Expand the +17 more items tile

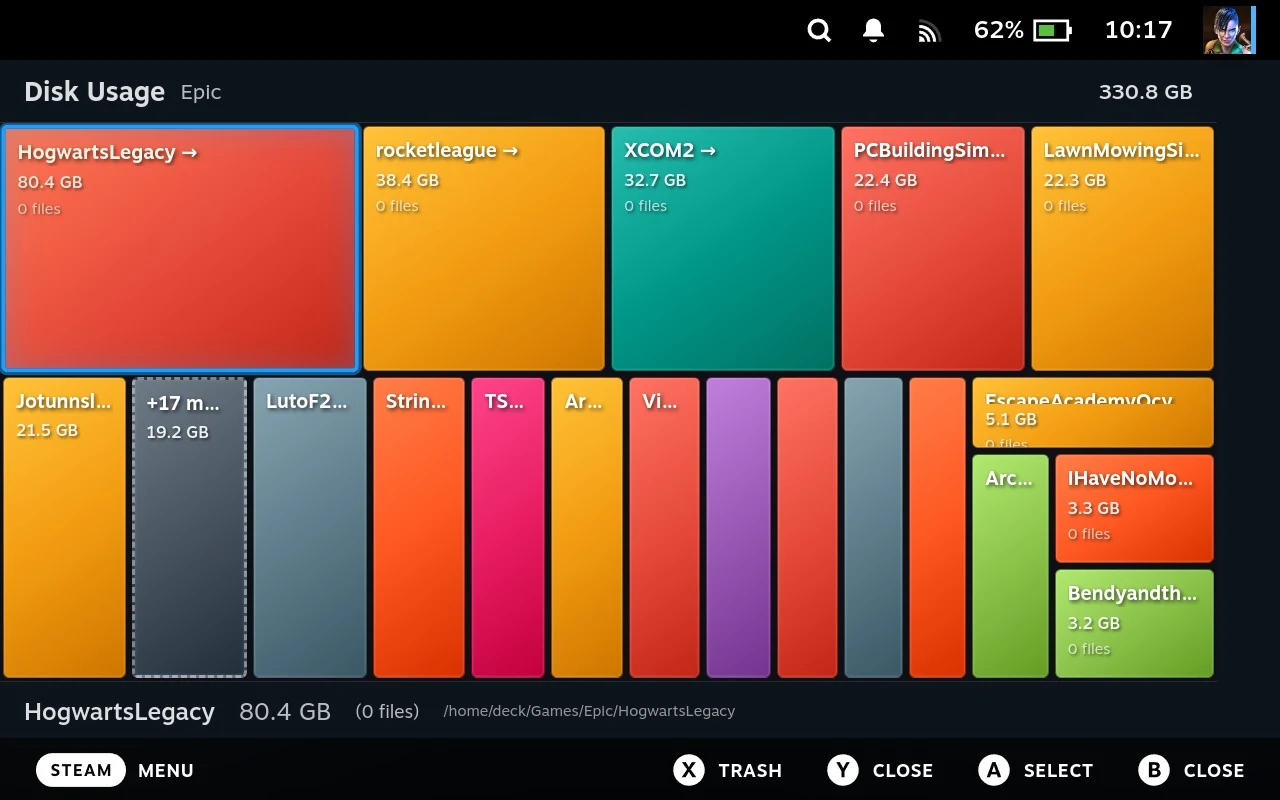click(x=189, y=528)
